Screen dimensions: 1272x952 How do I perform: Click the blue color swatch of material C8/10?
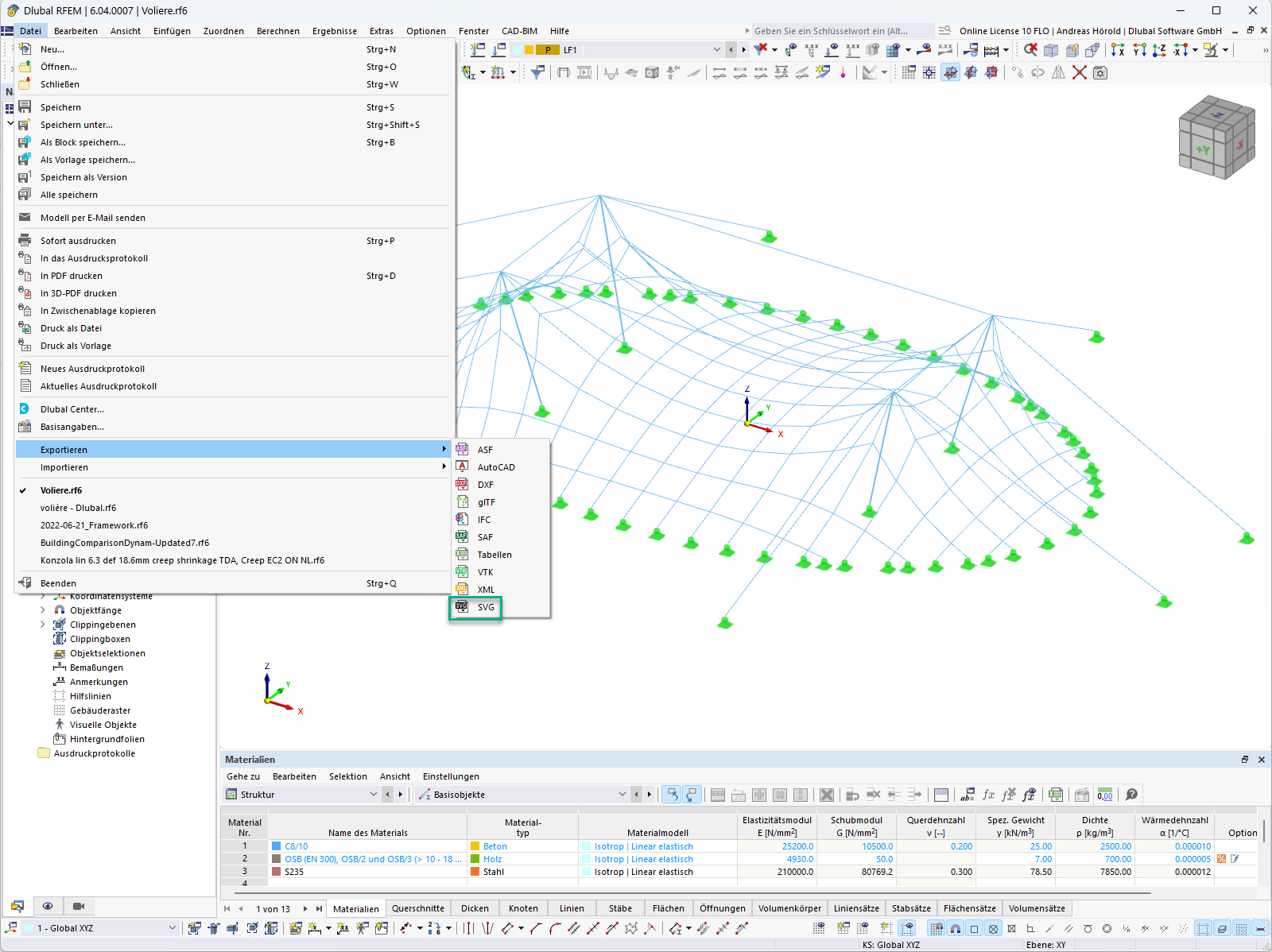pos(277,846)
